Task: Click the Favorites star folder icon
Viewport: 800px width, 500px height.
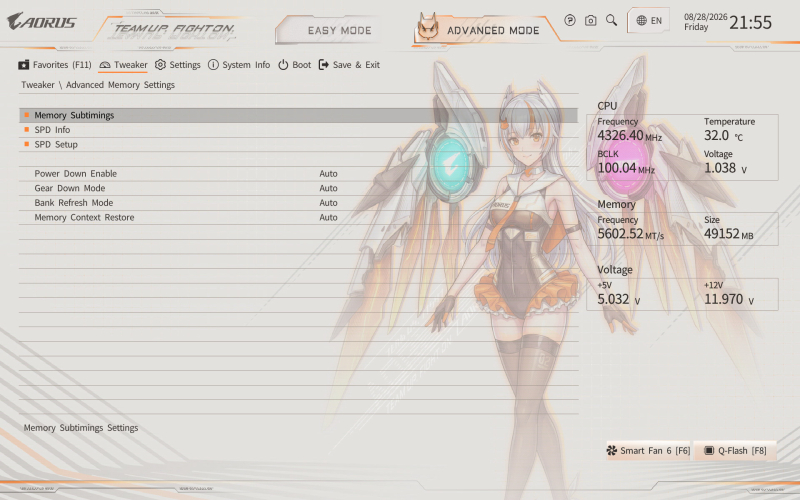Action: point(23,65)
